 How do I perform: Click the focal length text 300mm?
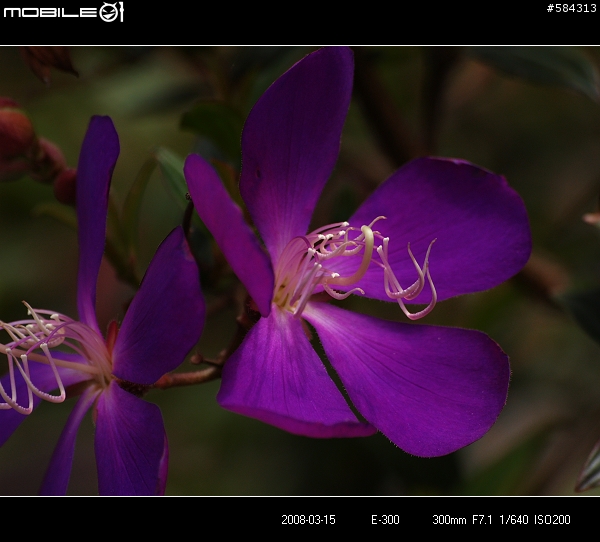click(449, 519)
